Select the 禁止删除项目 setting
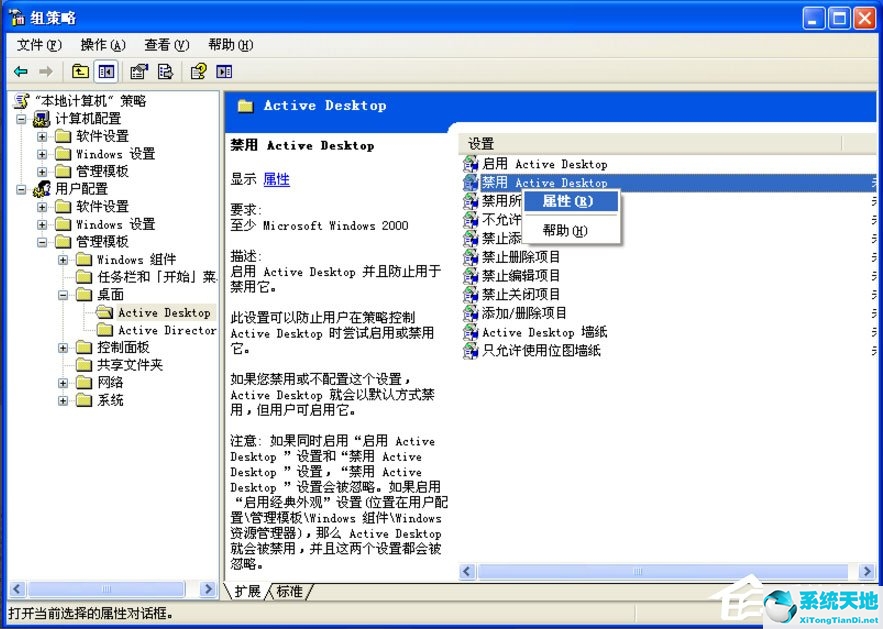883x629 pixels. pos(520,257)
